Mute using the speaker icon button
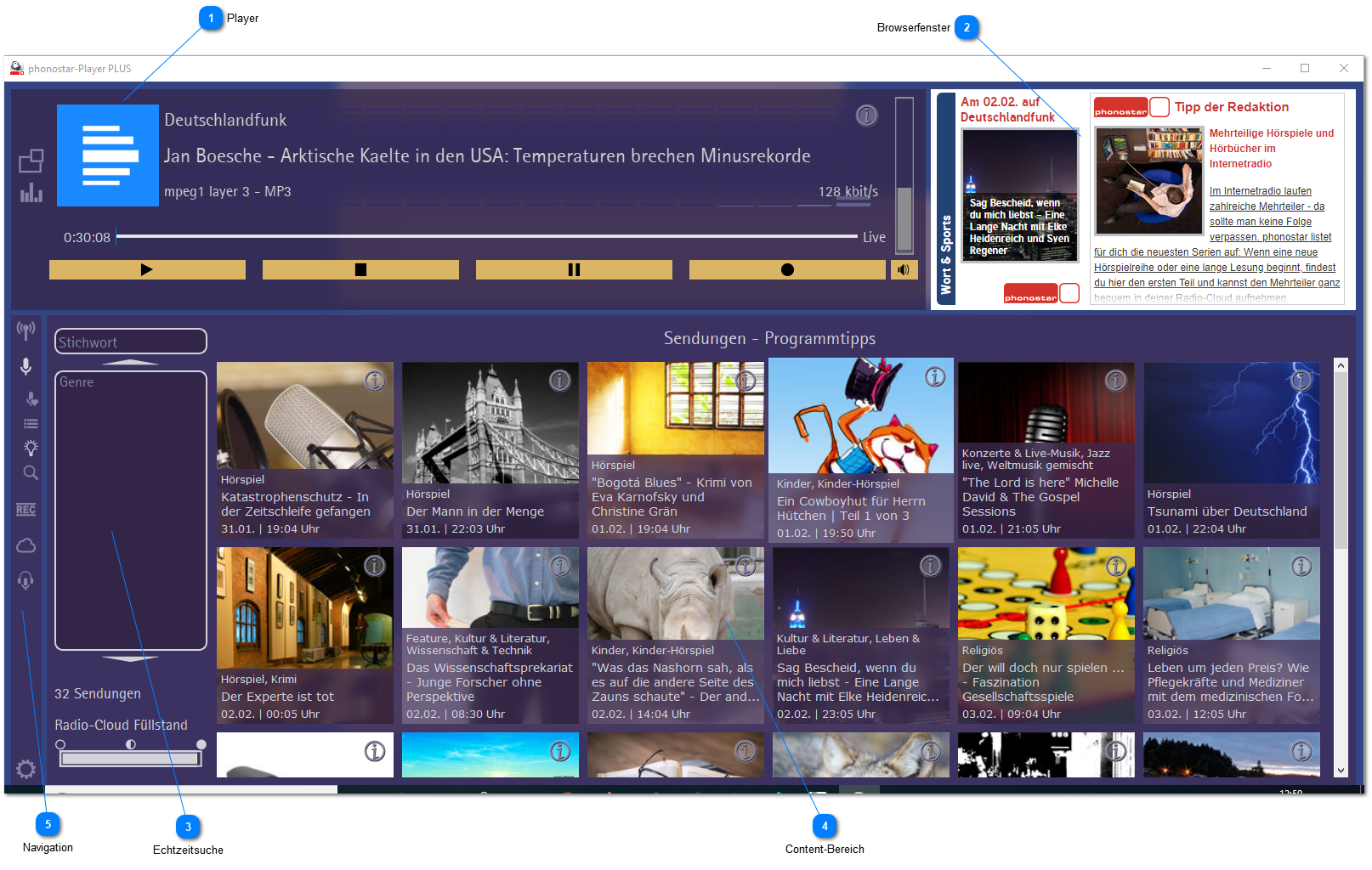The image size is (1372, 870). (904, 269)
